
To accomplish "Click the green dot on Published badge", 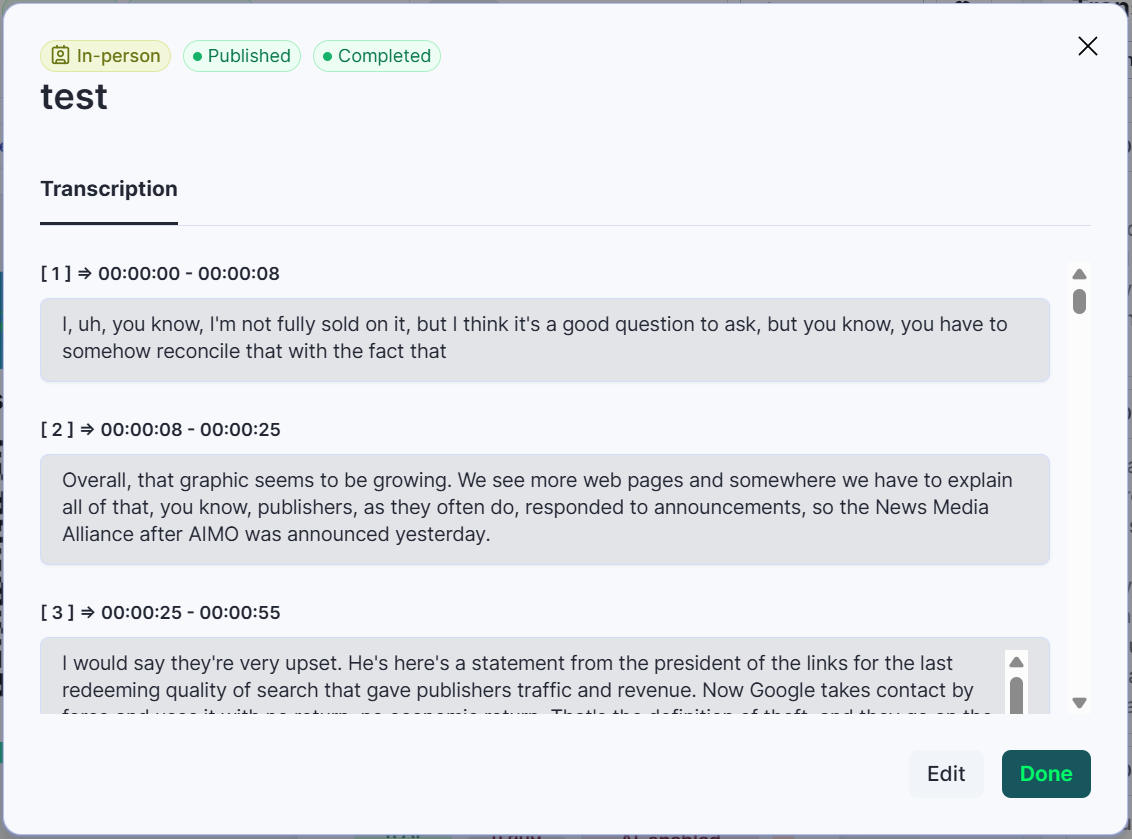I will 198,56.
